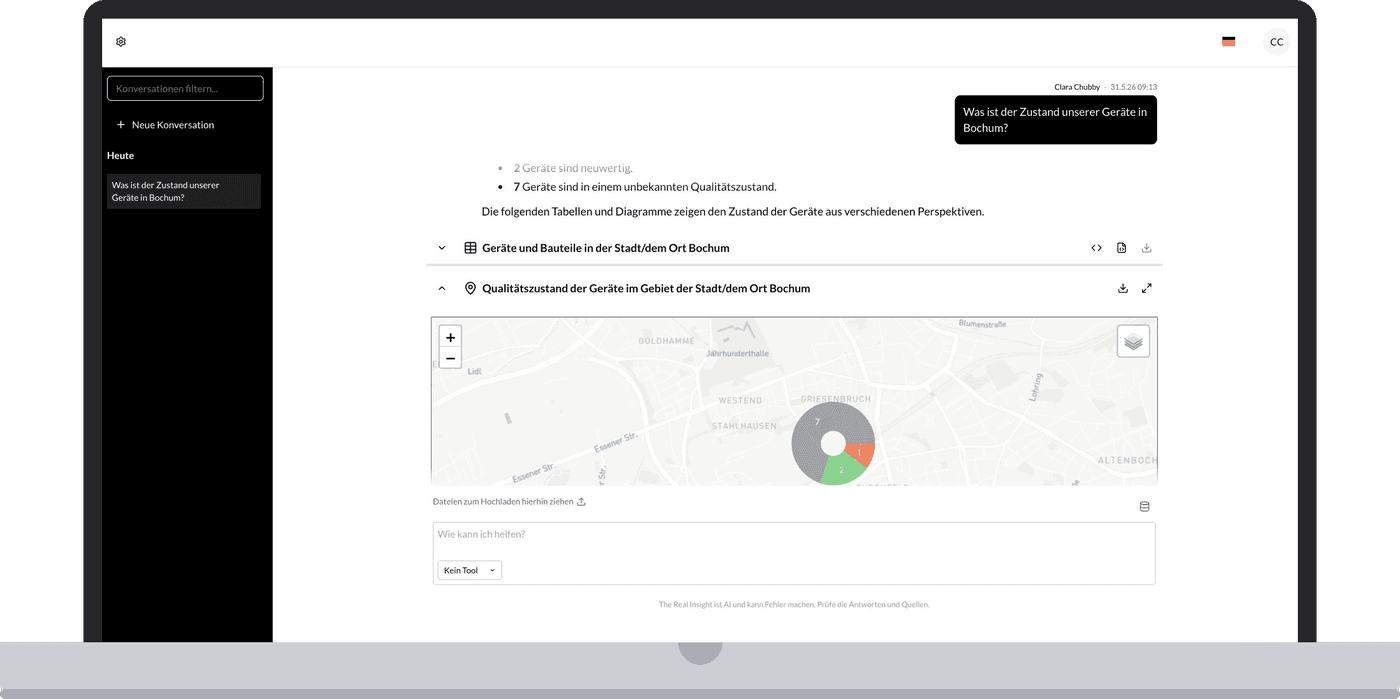Click the map street label 'Blumenstraße'
1400x699 pixels.
pos(982,324)
